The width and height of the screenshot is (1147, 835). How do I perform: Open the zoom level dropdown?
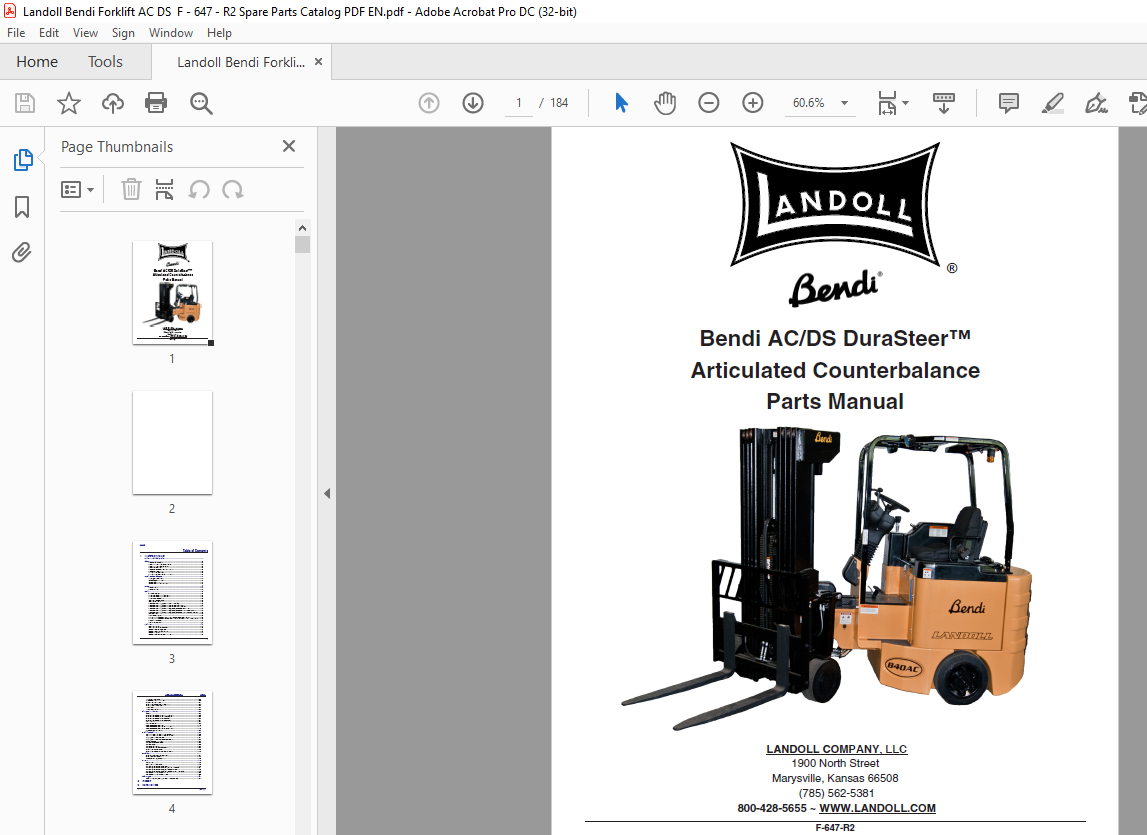845,103
